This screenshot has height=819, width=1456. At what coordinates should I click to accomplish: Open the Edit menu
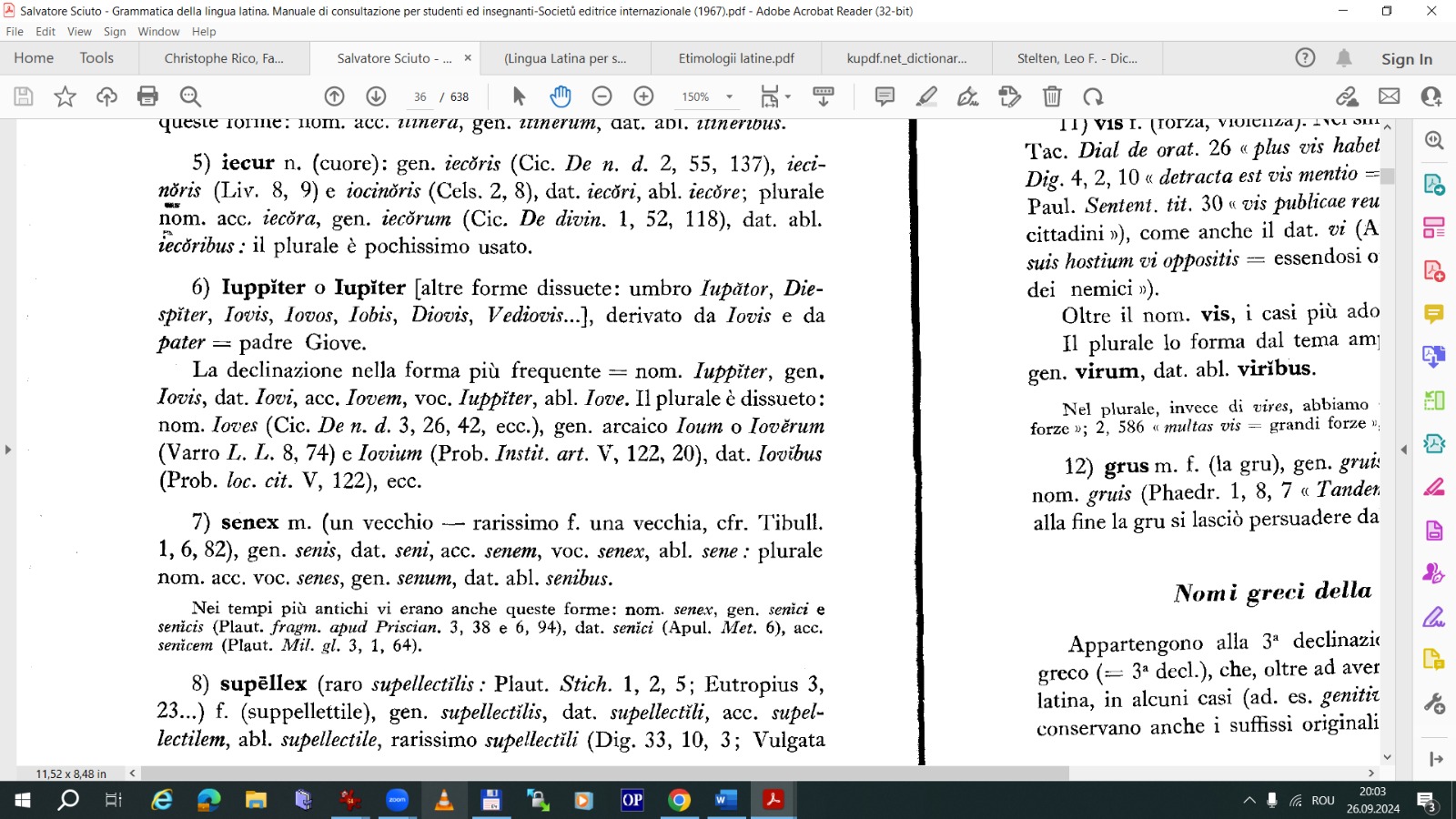coord(45,31)
